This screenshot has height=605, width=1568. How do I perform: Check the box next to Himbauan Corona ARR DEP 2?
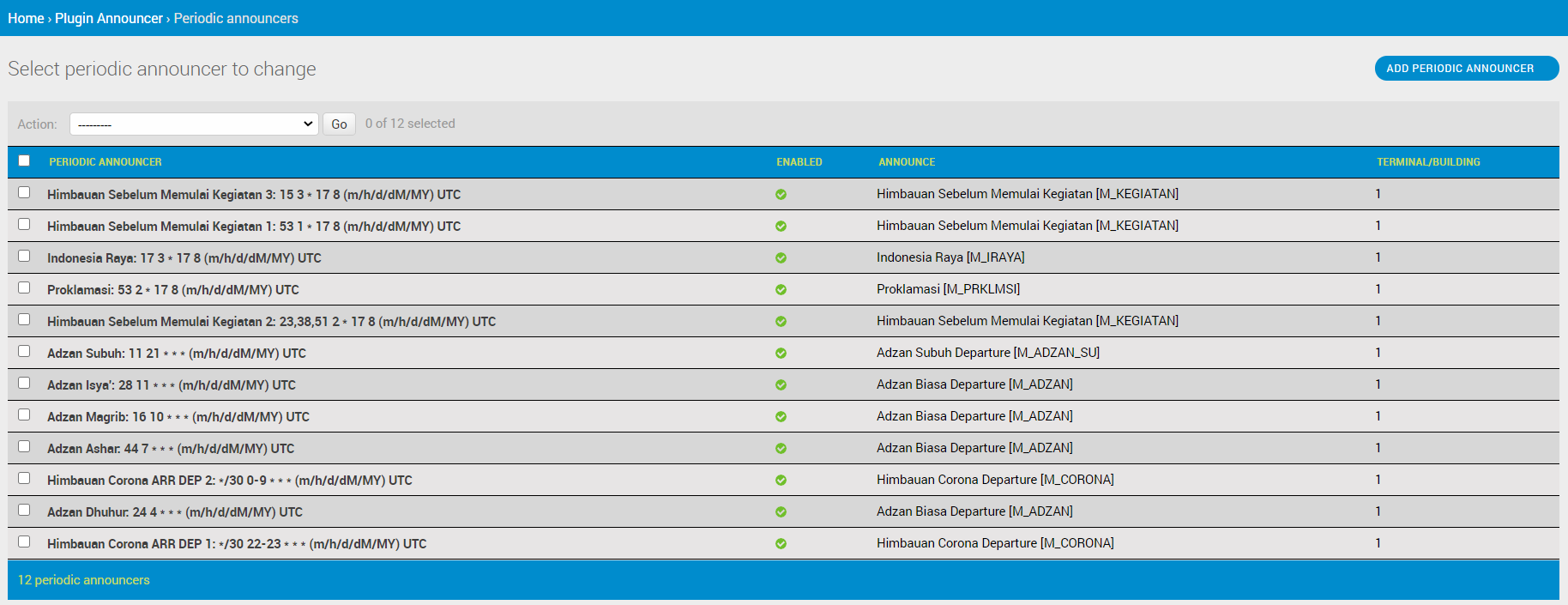coord(24,478)
